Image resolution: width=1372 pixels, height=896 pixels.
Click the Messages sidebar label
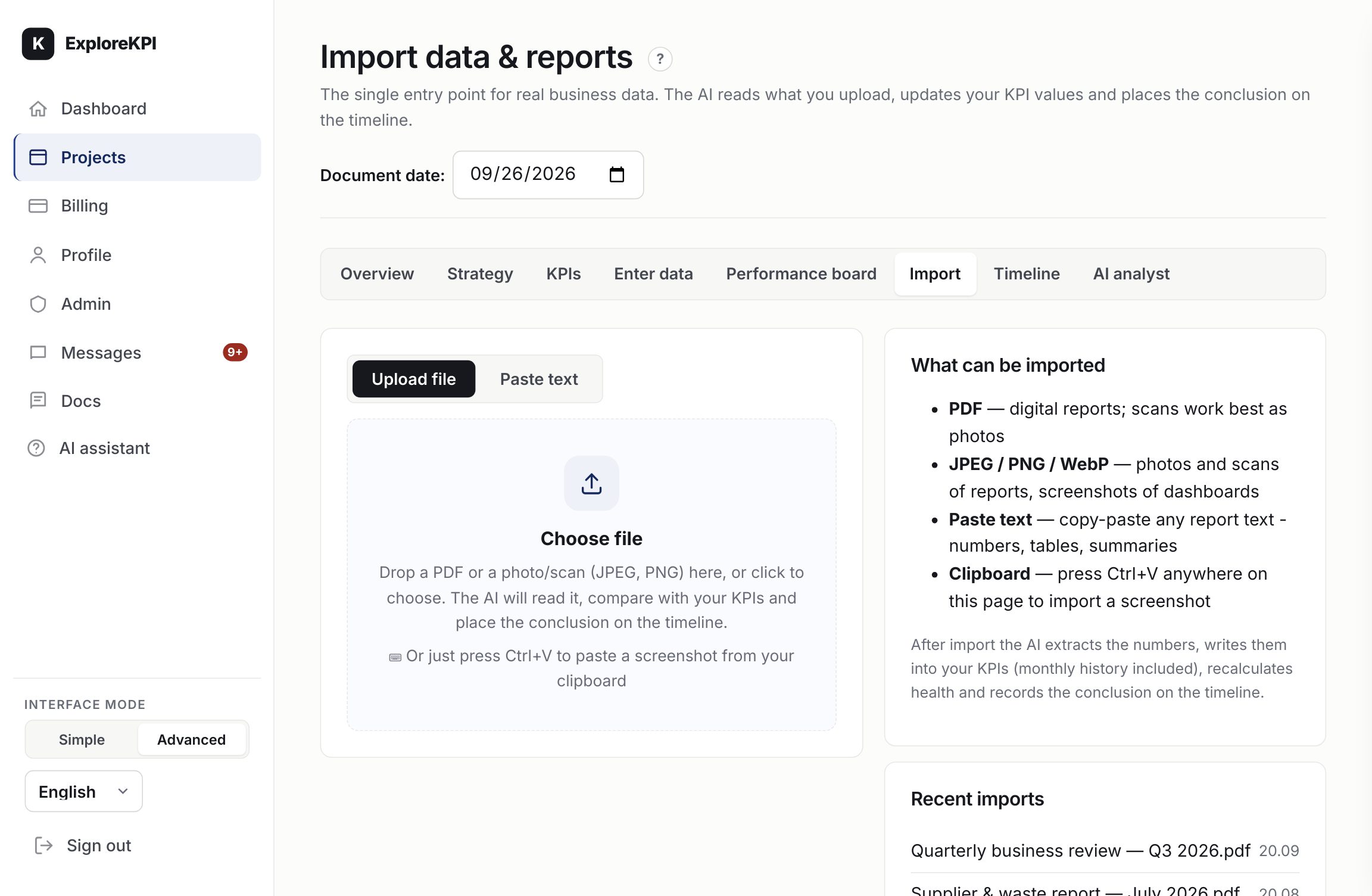(x=101, y=353)
